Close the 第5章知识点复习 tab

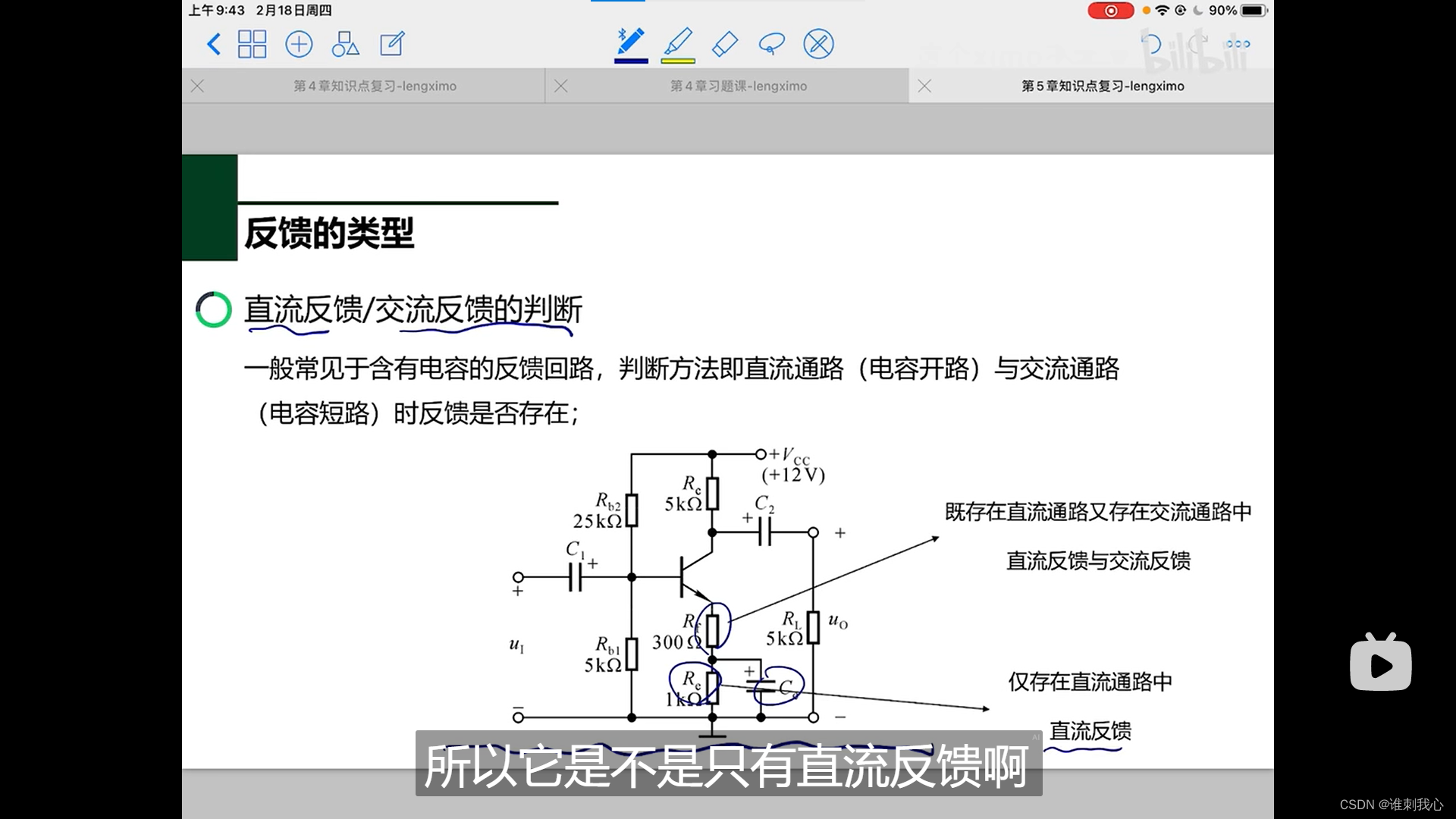coord(924,86)
